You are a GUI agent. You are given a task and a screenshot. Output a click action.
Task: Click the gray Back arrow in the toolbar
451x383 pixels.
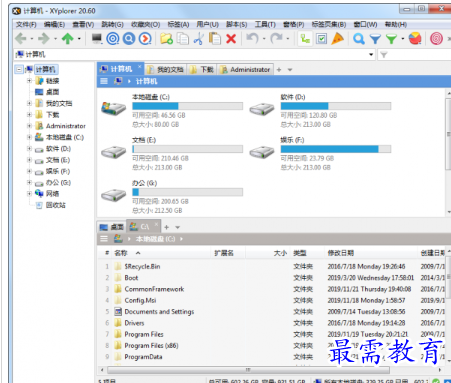[20, 39]
